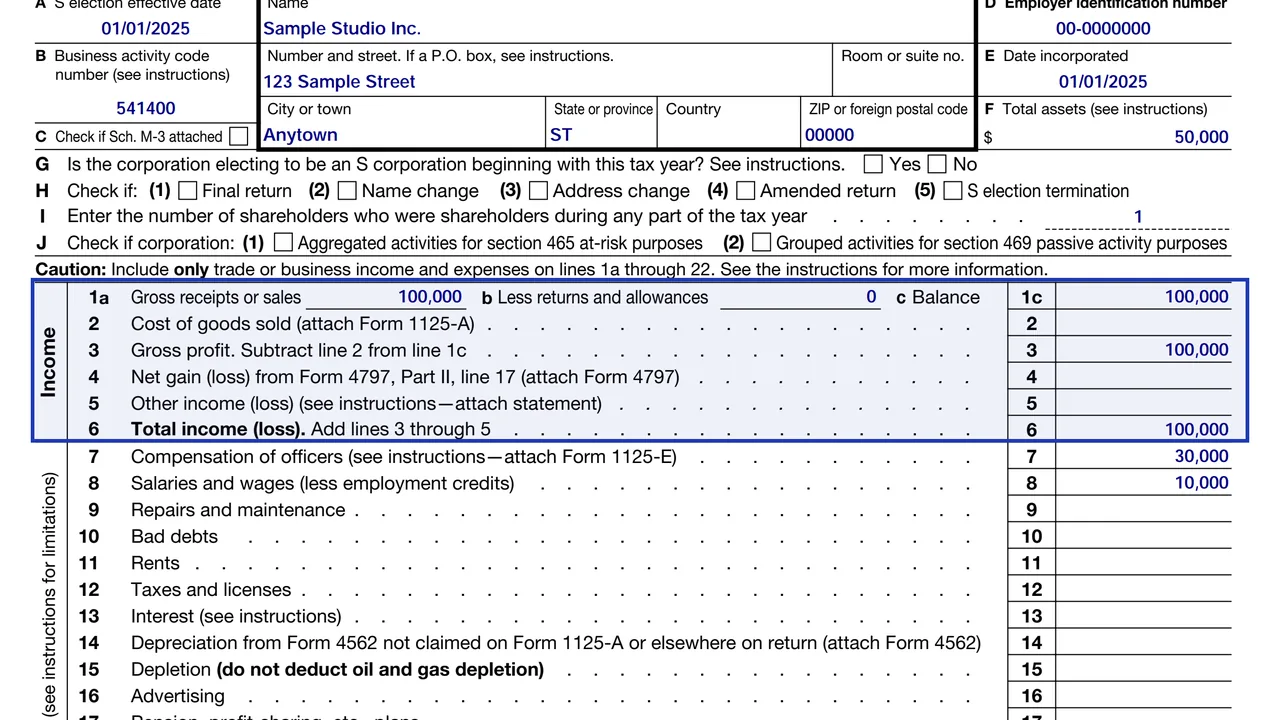Click the Employer identification number field
Screen dimensions: 1280x720
(1104, 28)
